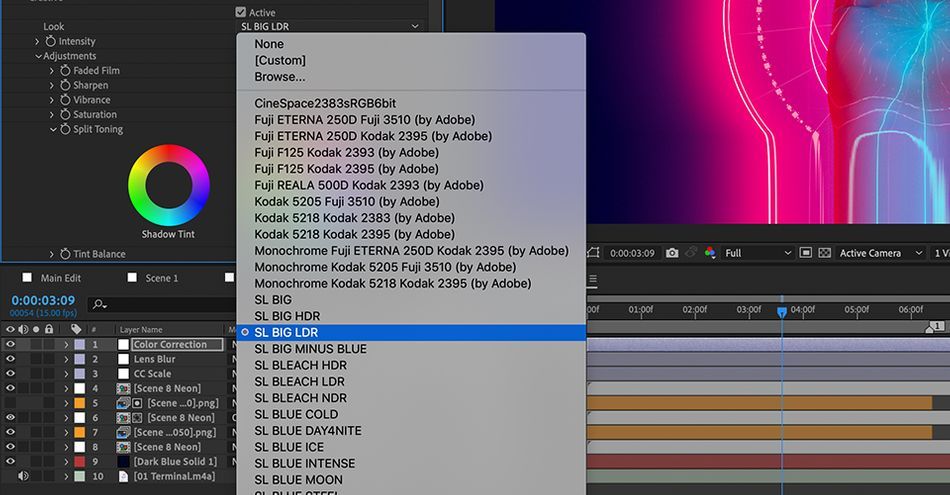
Task: Hide the Dark Blue Solid 1 layer
Action: click(10, 462)
